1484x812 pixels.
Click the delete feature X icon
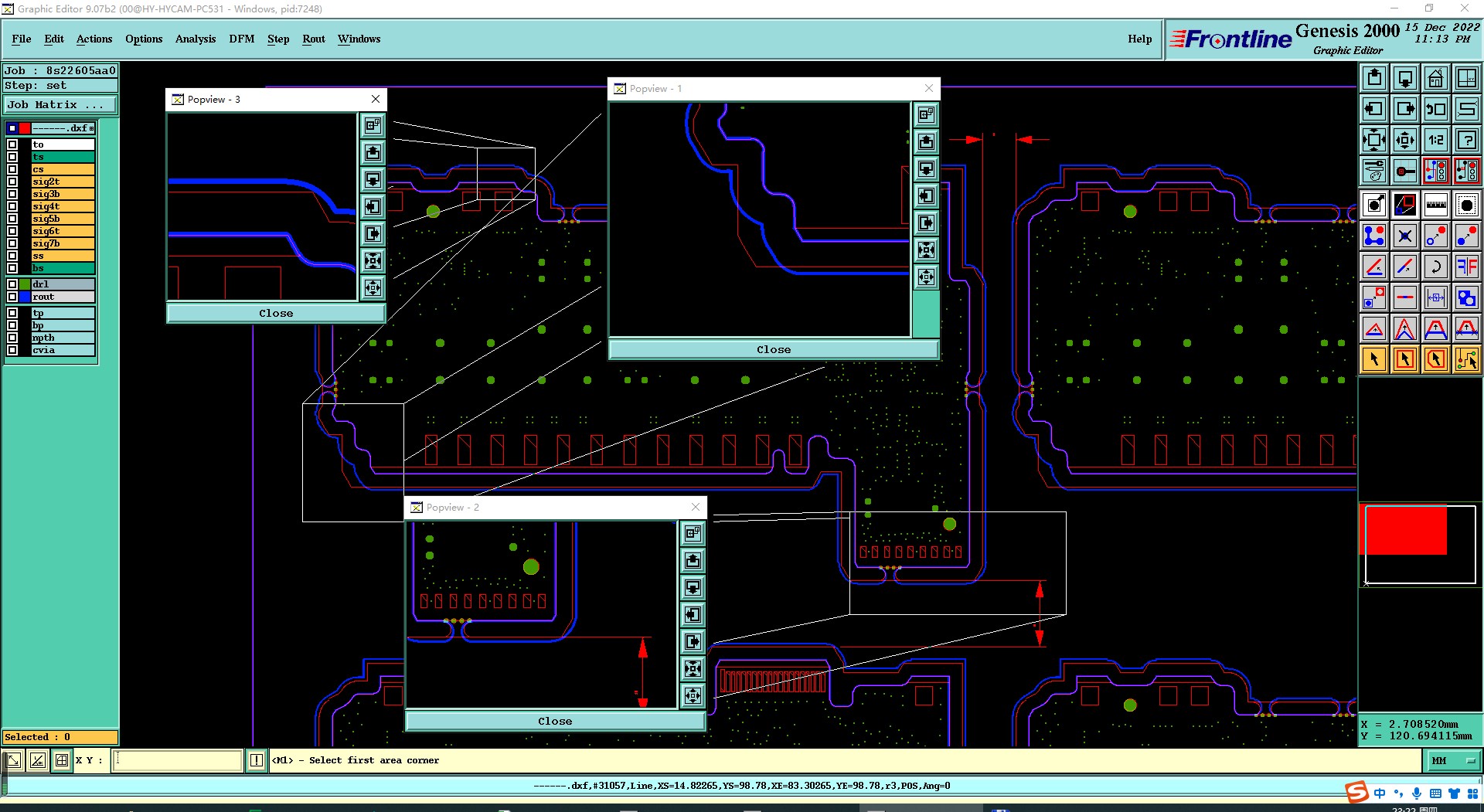[1405, 236]
